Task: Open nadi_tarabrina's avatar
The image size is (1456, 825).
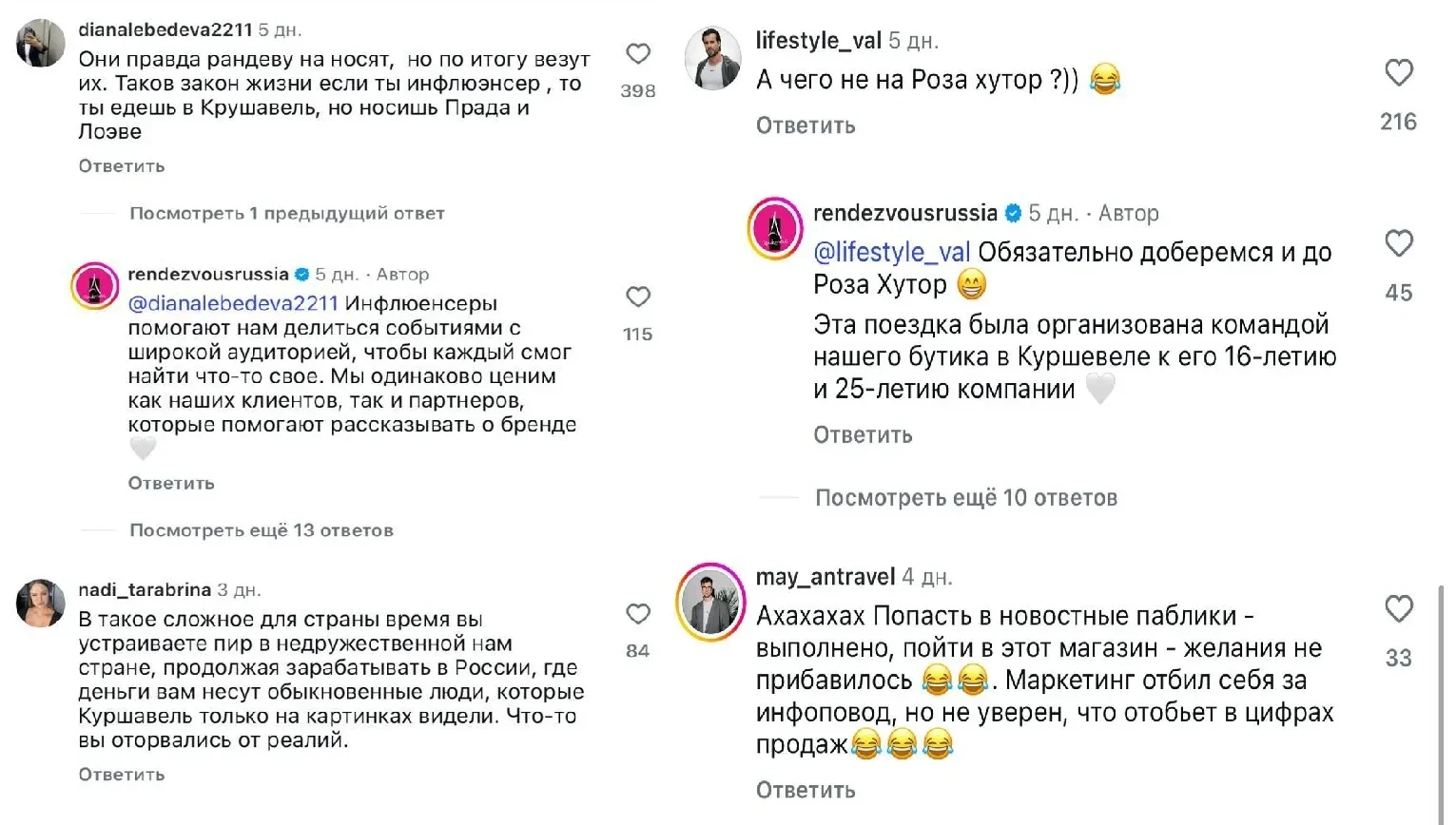Action: click(x=41, y=603)
